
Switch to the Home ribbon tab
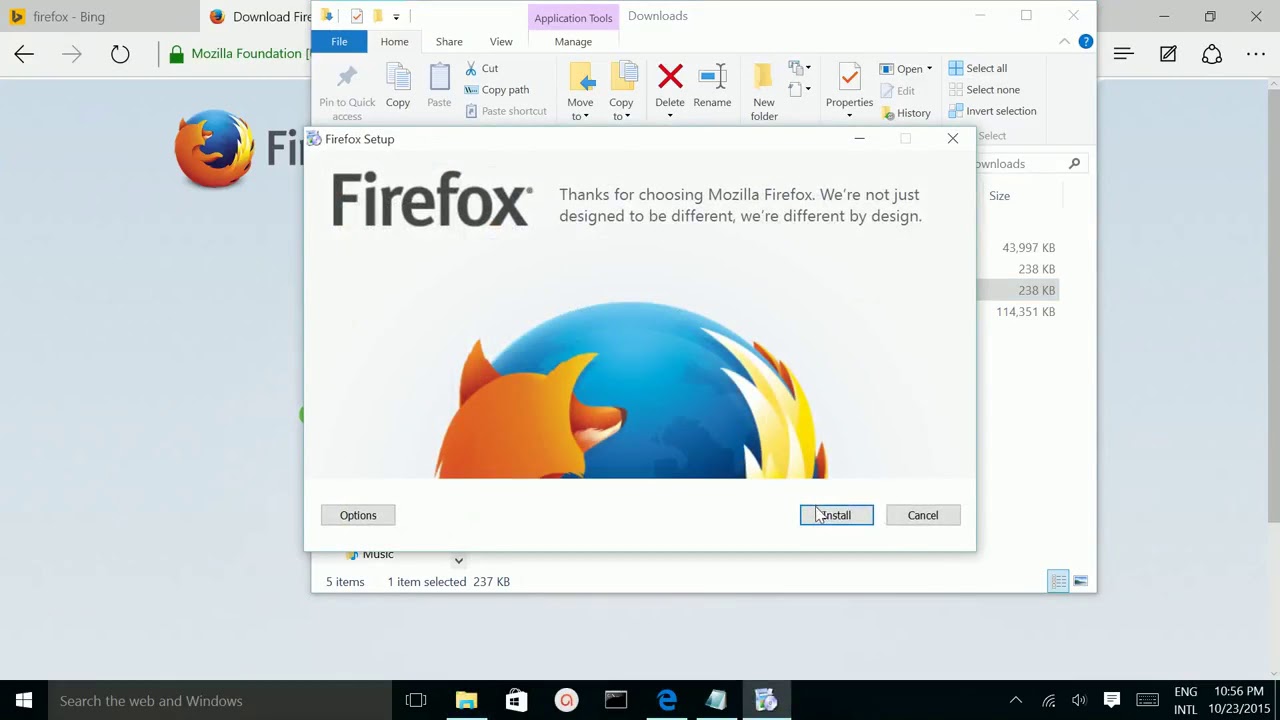[x=394, y=41]
